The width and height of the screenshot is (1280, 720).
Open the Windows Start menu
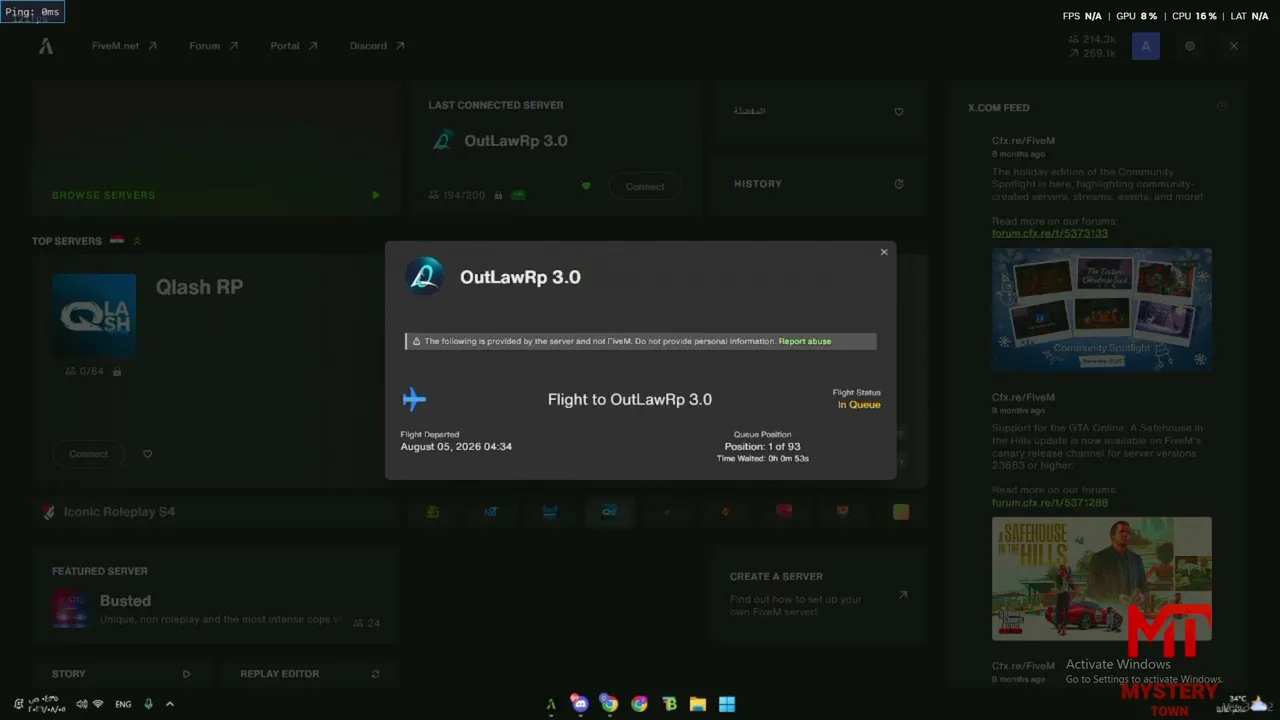pyautogui.click(x=727, y=704)
